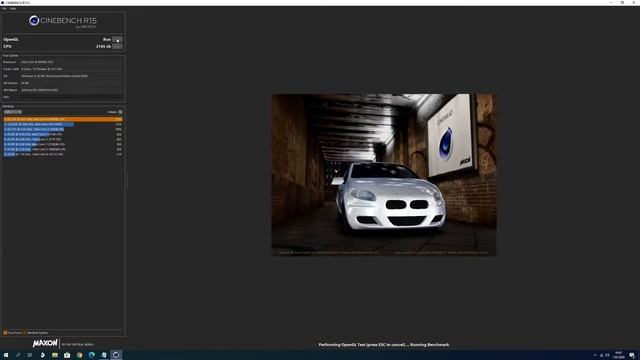The height and width of the screenshot is (360, 640).
Task: Click the taskbar clock
Action: click(x=618, y=355)
